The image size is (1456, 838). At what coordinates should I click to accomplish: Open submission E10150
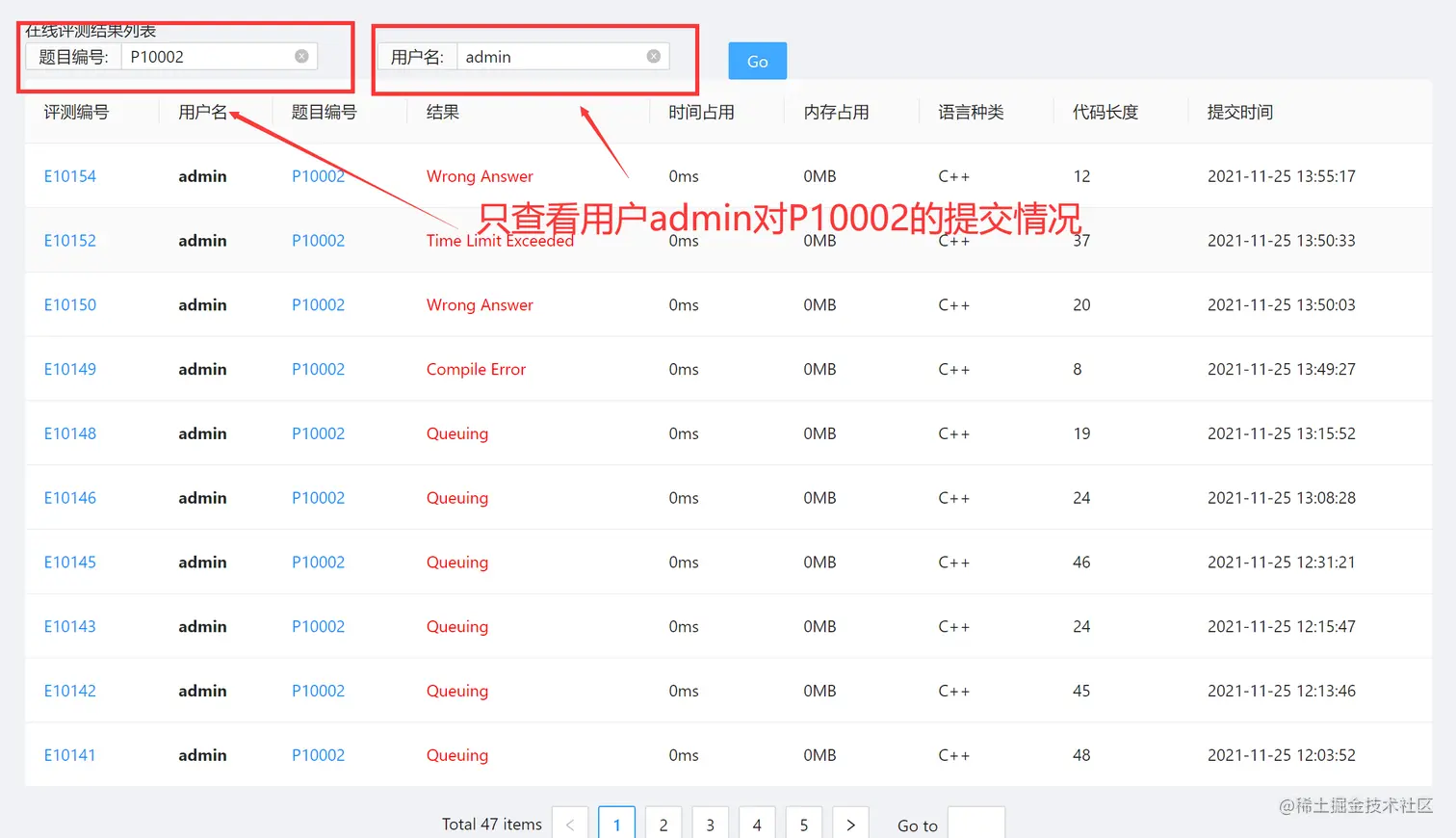pos(70,305)
